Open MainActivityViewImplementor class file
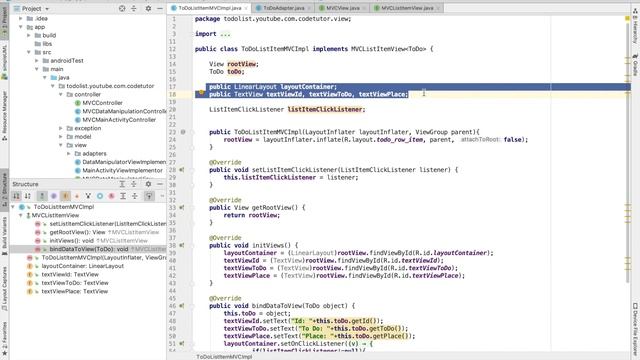Screen dimensions: 640x360 click(122, 170)
